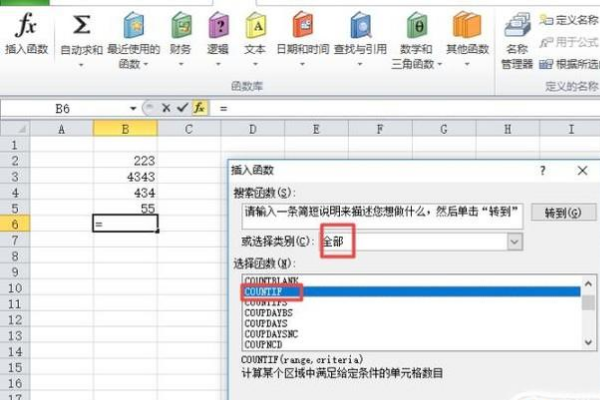Open the Logical (逻辑) functions book
Image resolution: width=600 pixels, height=400 pixels.
click(x=218, y=25)
